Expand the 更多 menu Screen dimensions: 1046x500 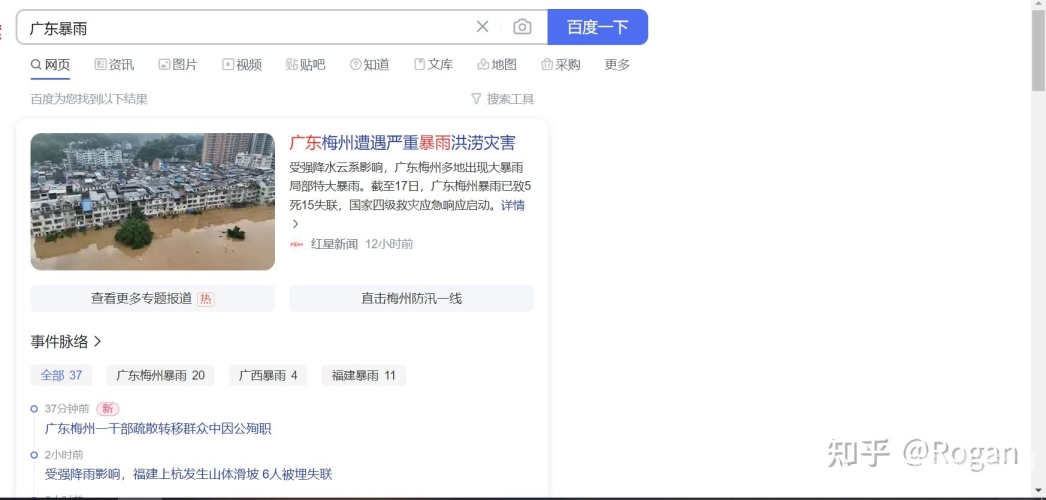point(617,65)
